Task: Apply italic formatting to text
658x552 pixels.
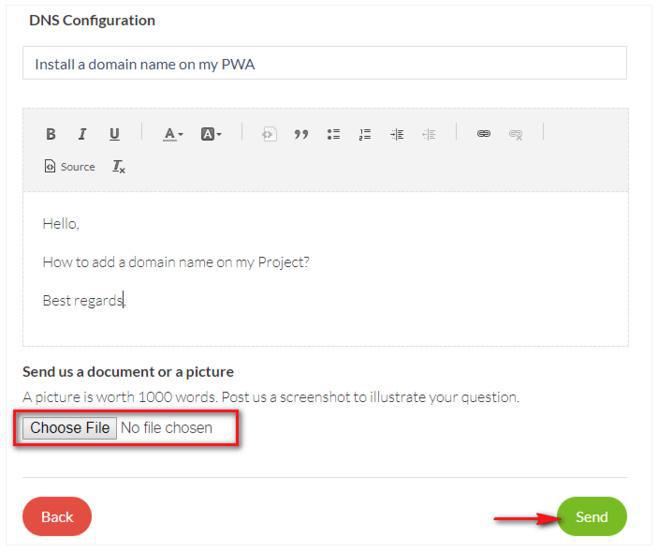Action: pos(82,134)
